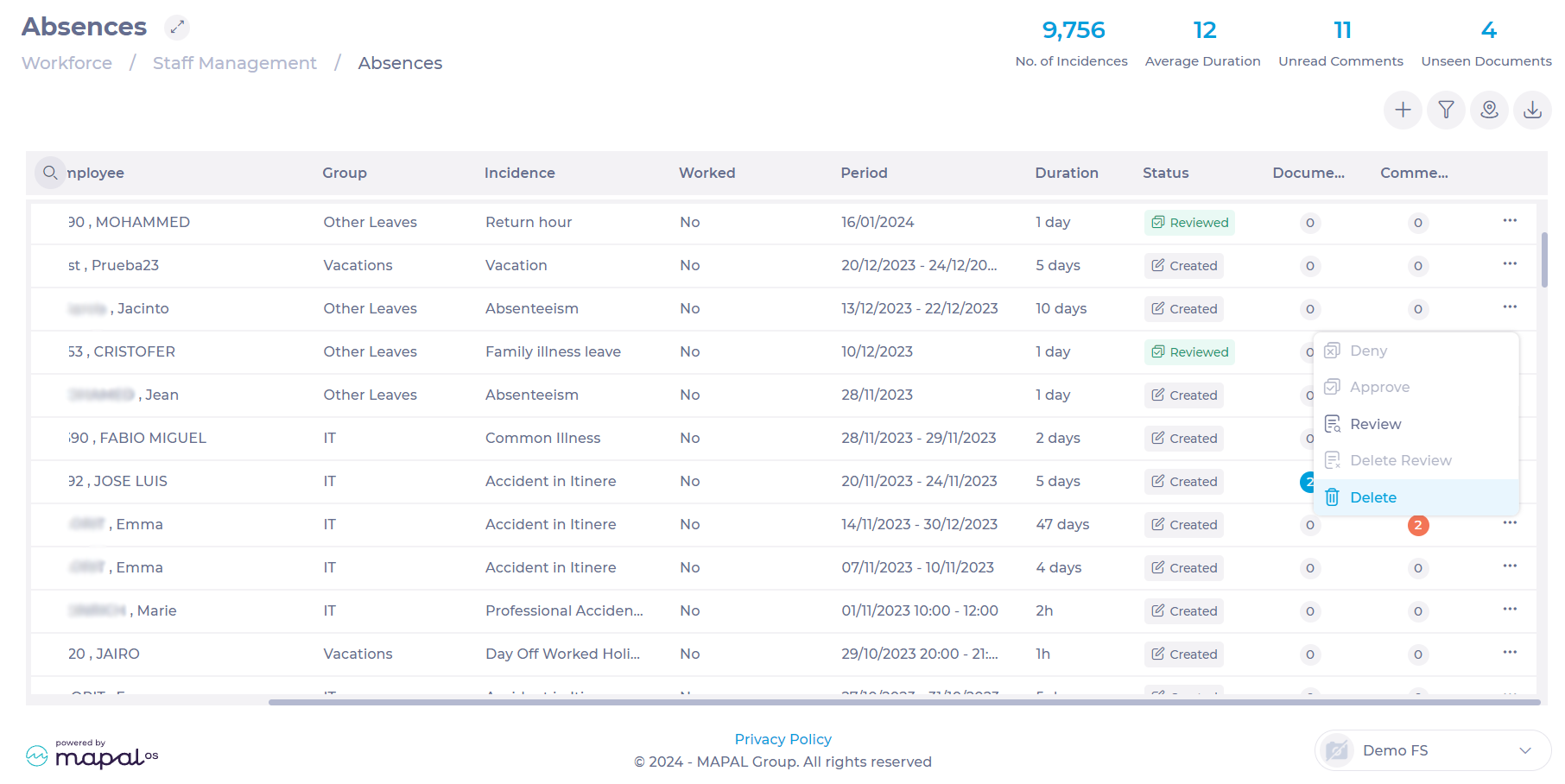Image resolution: width=1565 pixels, height=784 pixels.
Task: Download absences with download icon
Action: [1532, 110]
